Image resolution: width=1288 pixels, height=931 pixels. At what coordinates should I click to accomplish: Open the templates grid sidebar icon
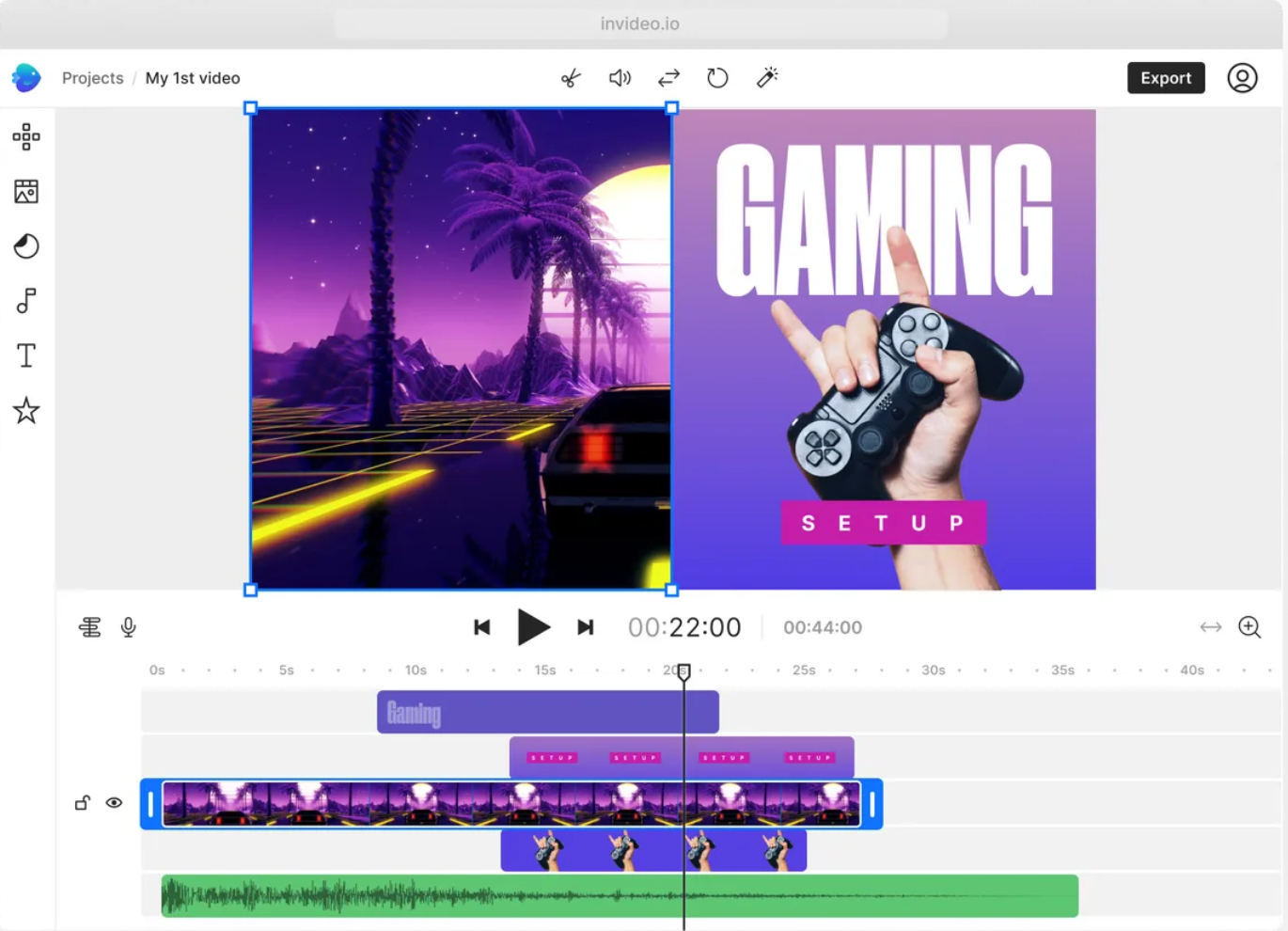click(x=26, y=137)
